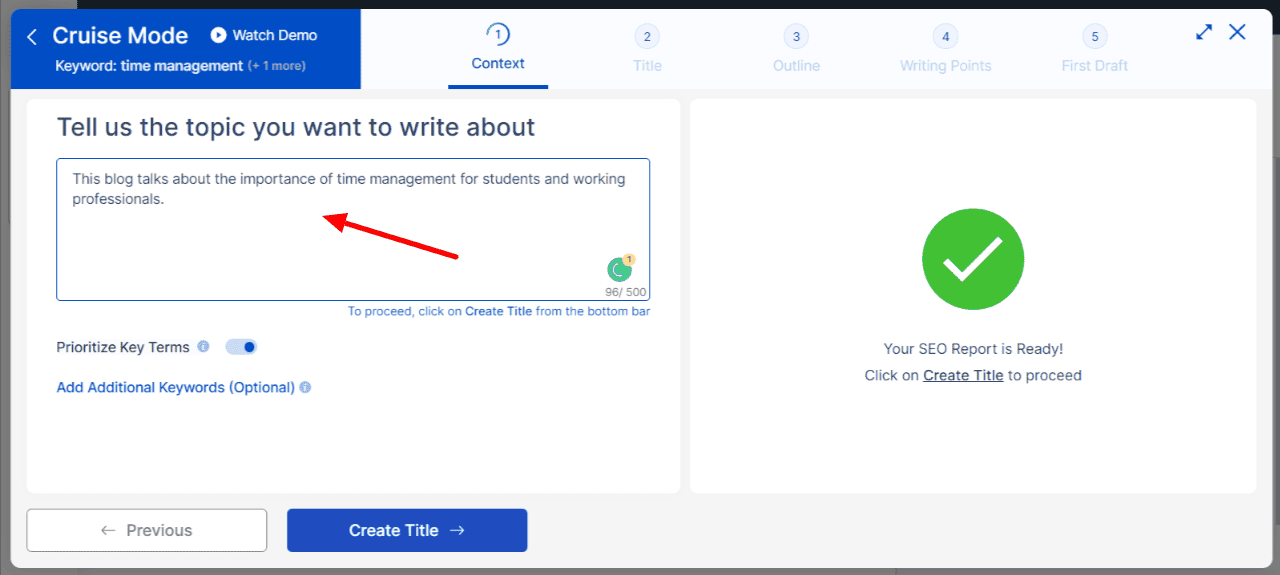Screen dimensions: 1280x575
Task: Click the back arrow beside Cruise Mode
Action: click(x=32, y=37)
